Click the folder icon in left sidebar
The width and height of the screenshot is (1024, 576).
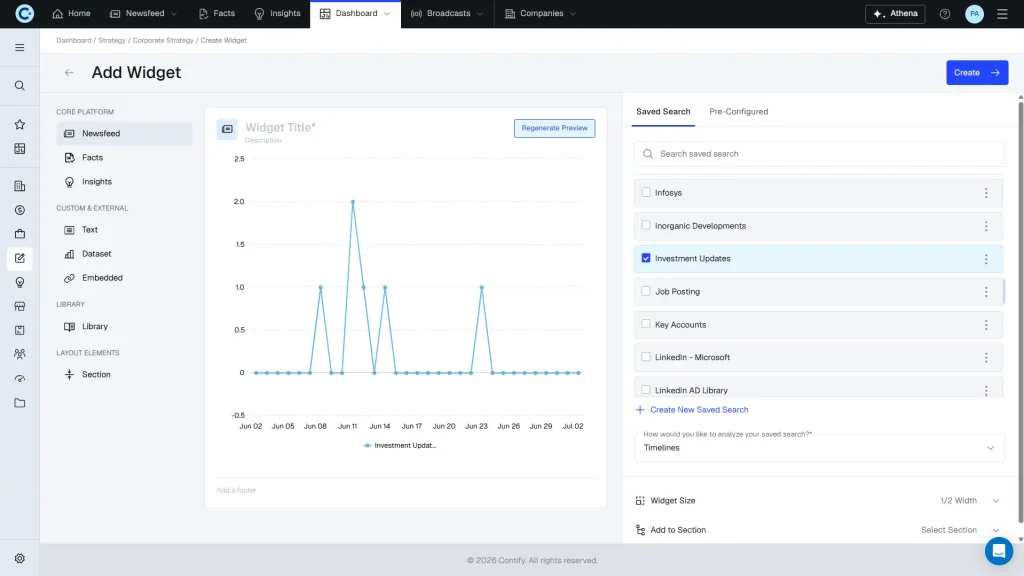point(20,403)
